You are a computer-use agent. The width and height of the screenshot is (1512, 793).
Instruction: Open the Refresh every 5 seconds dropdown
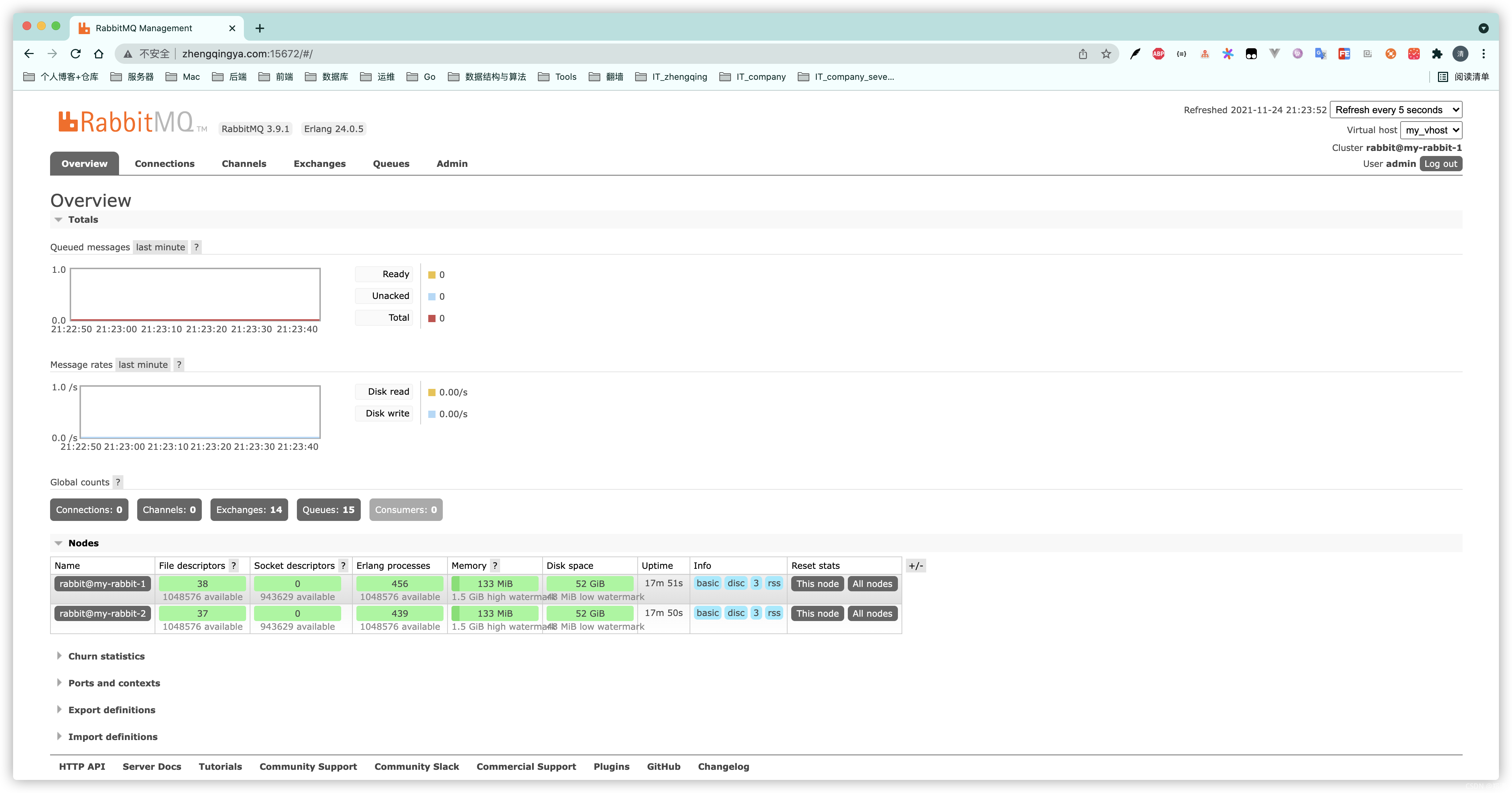(1396, 110)
